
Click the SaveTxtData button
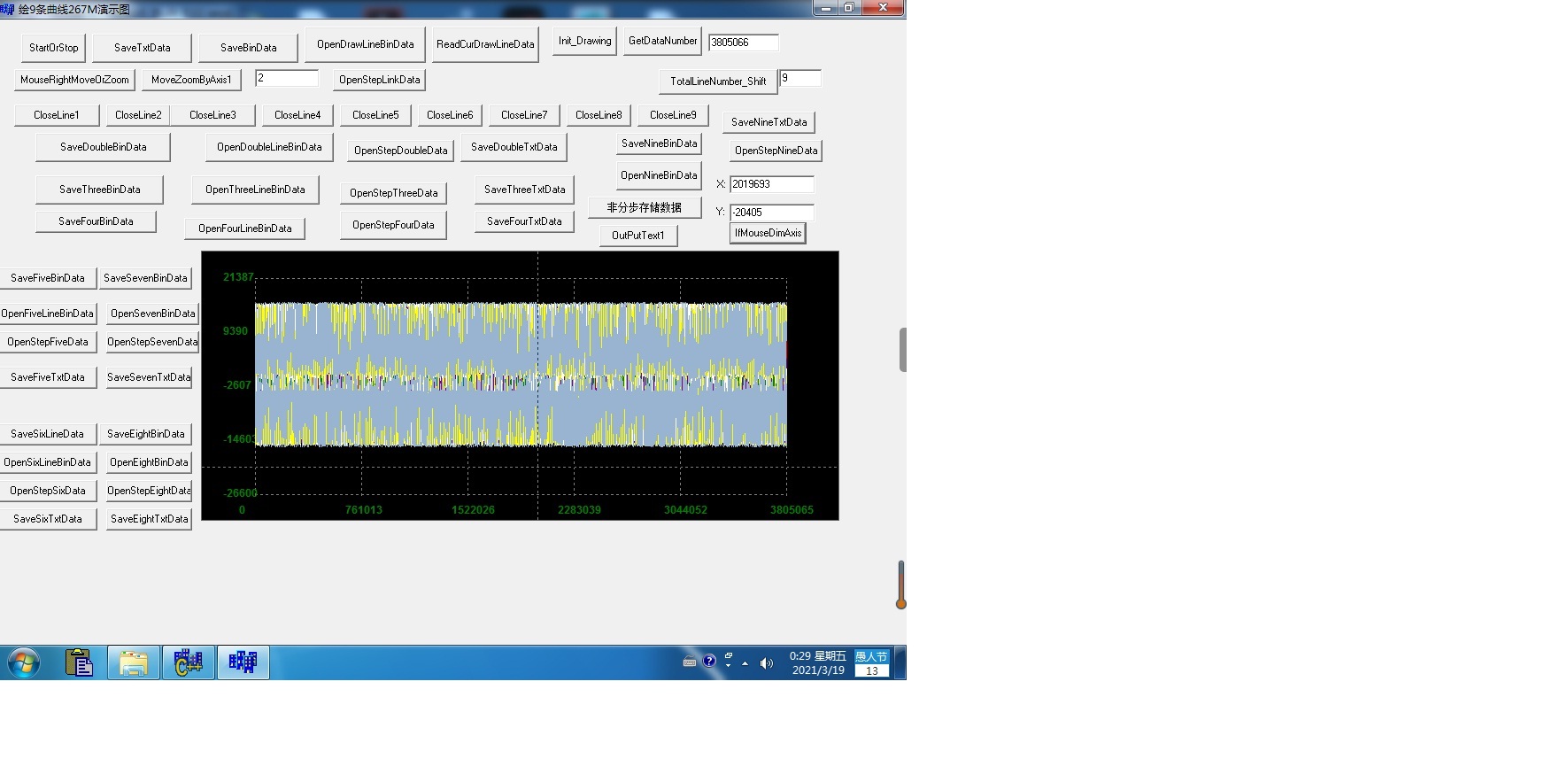tap(143, 48)
